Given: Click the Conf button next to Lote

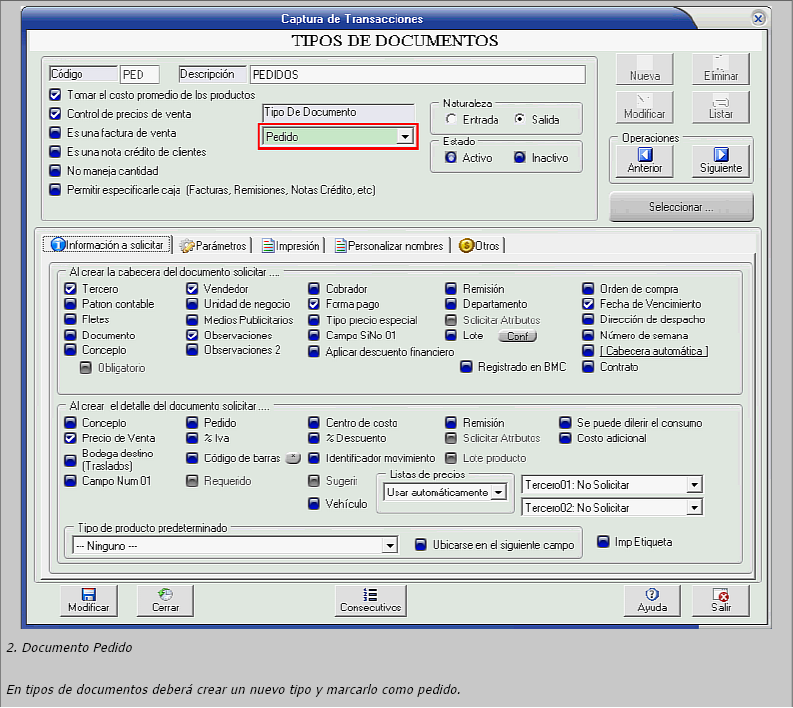Looking at the screenshot, I should (x=517, y=336).
